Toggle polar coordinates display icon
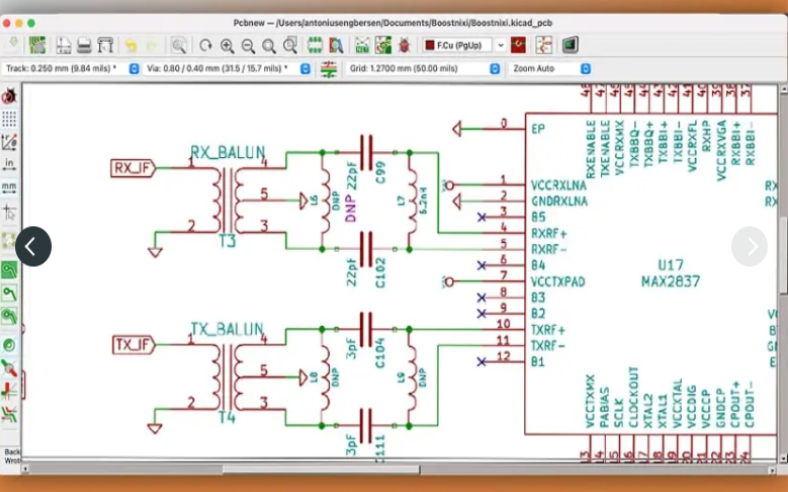 [x=9, y=142]
